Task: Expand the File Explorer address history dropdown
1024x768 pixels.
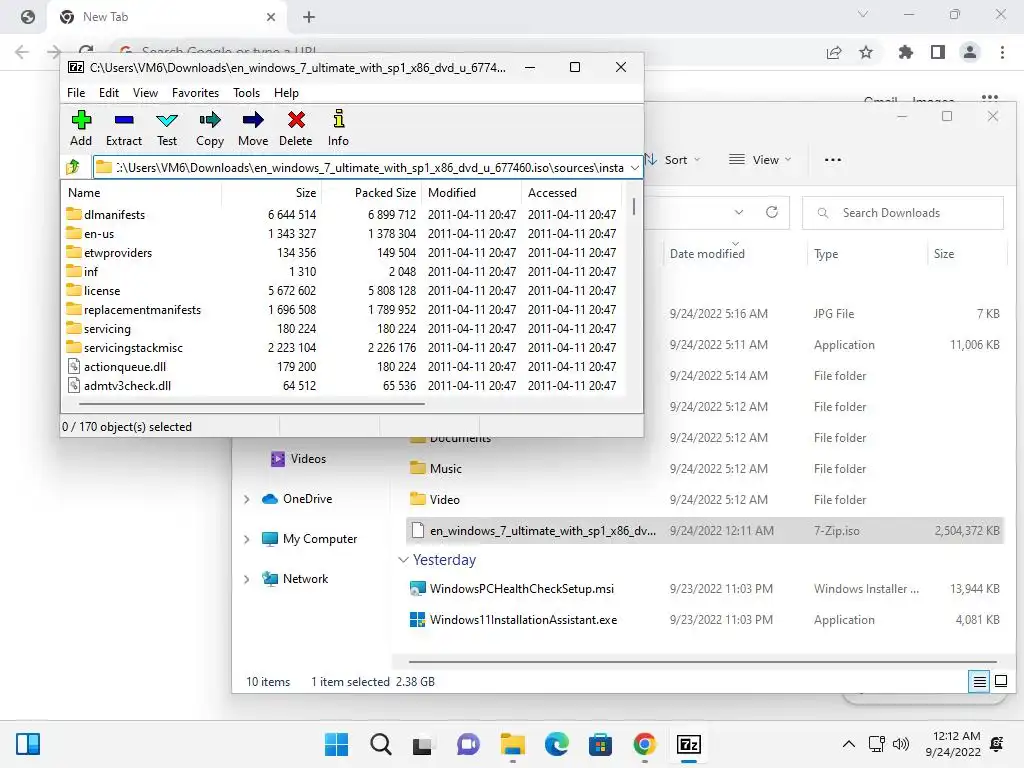Action: pyautogui.click(x=739, y=212)
